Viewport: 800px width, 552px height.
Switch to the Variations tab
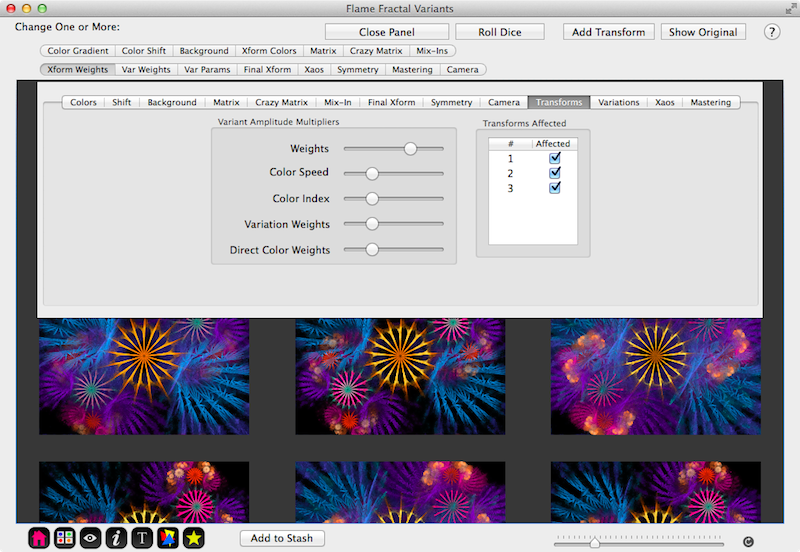tap(618, 103)
